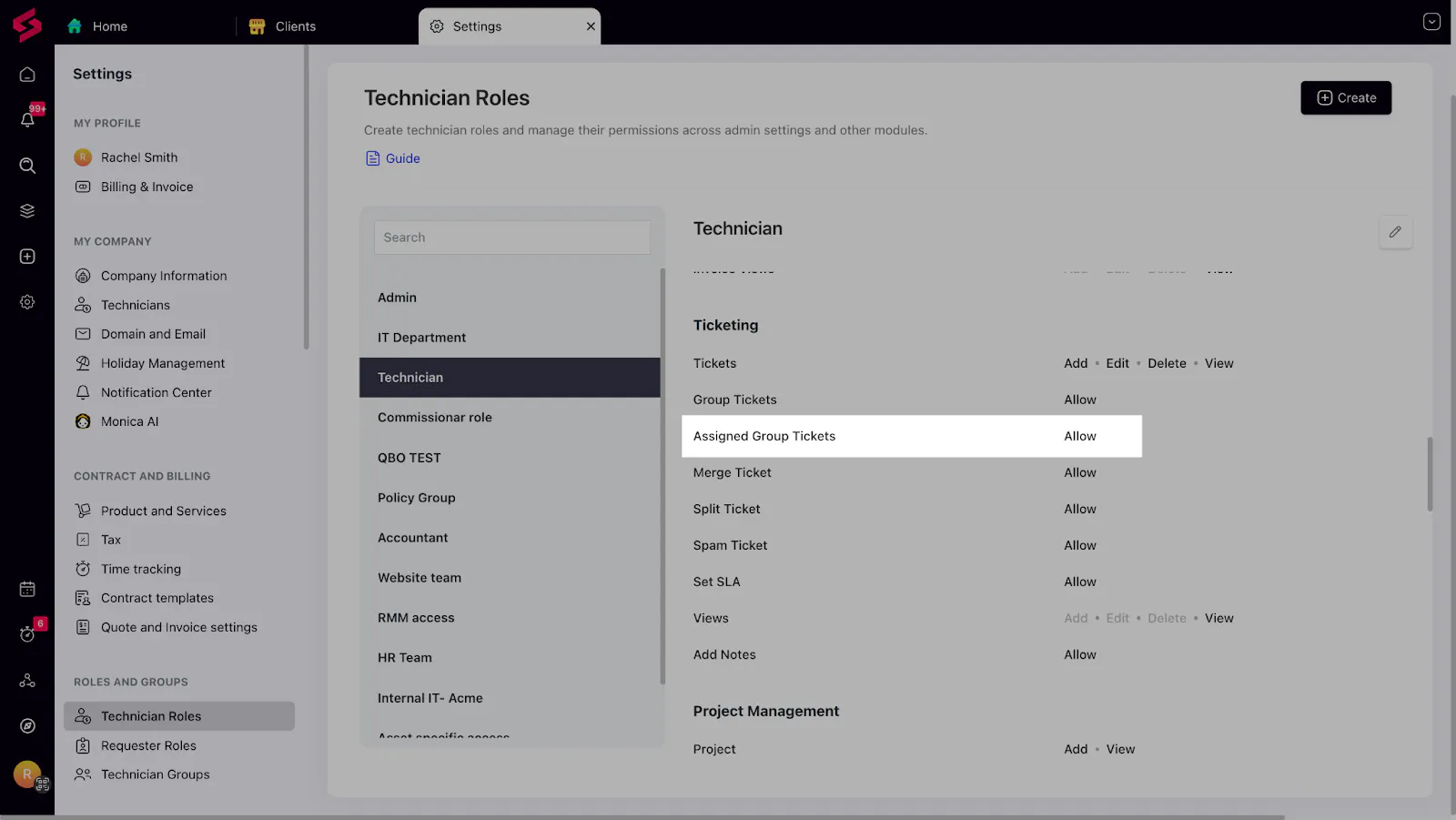Open the Guide link

pos(402,158)
